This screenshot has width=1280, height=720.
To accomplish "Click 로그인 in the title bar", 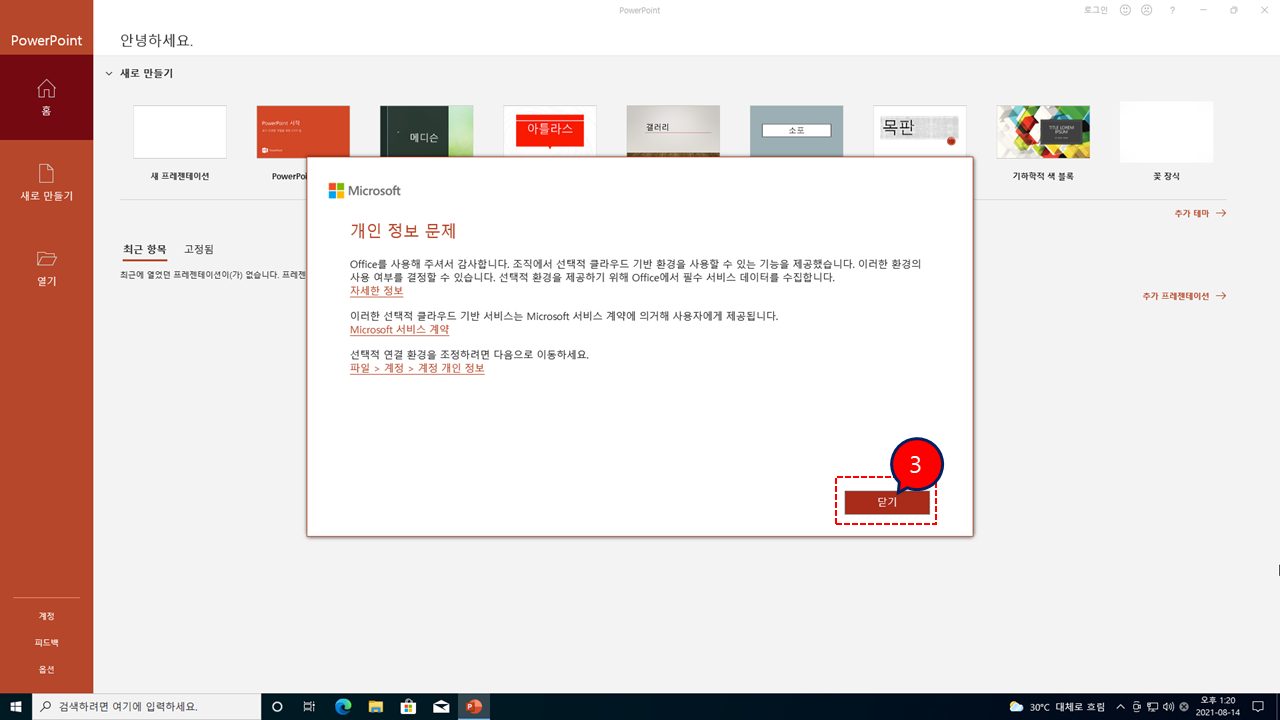I will [1096, 10].
